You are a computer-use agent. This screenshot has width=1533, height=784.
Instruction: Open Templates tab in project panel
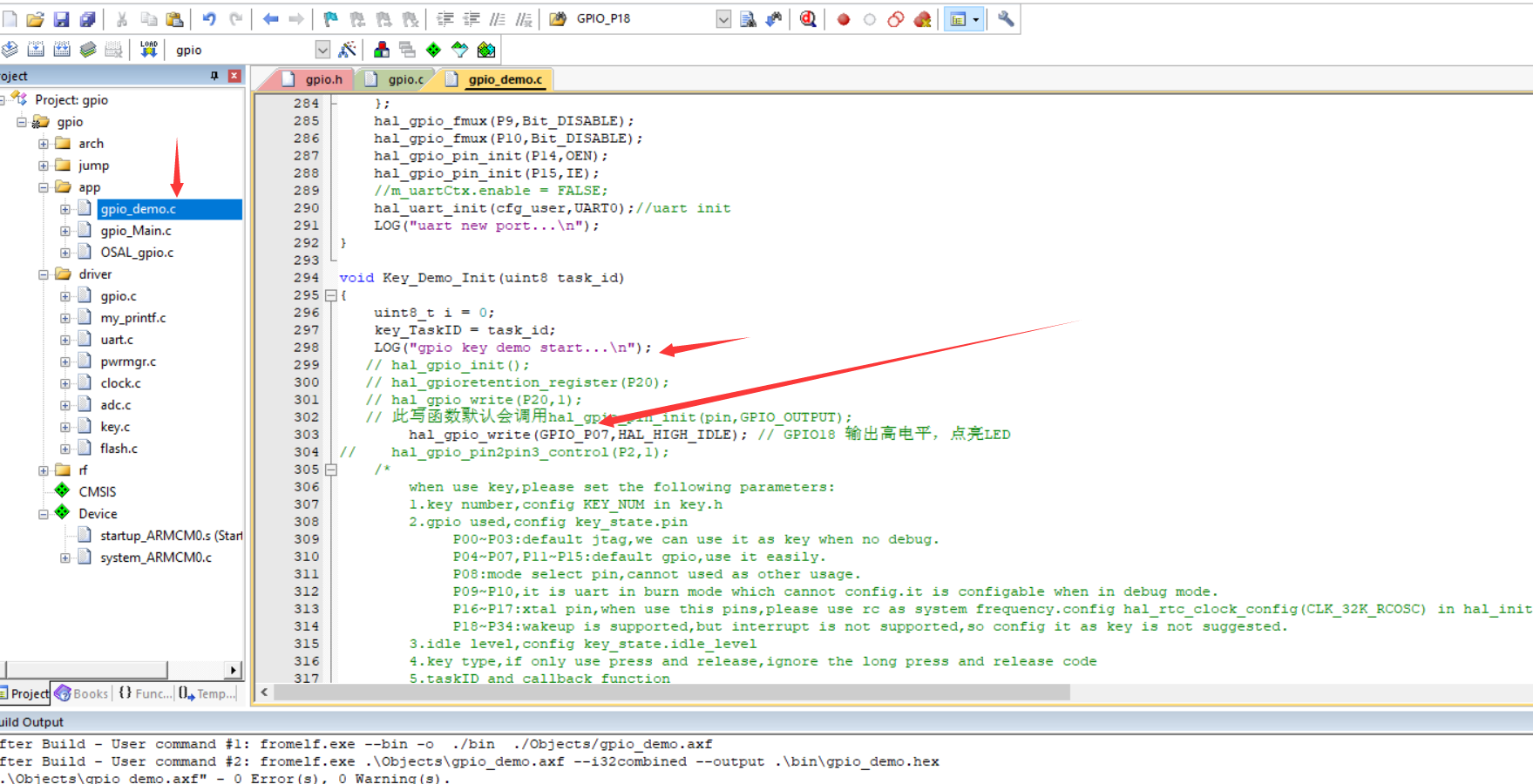tap(207, 693)
